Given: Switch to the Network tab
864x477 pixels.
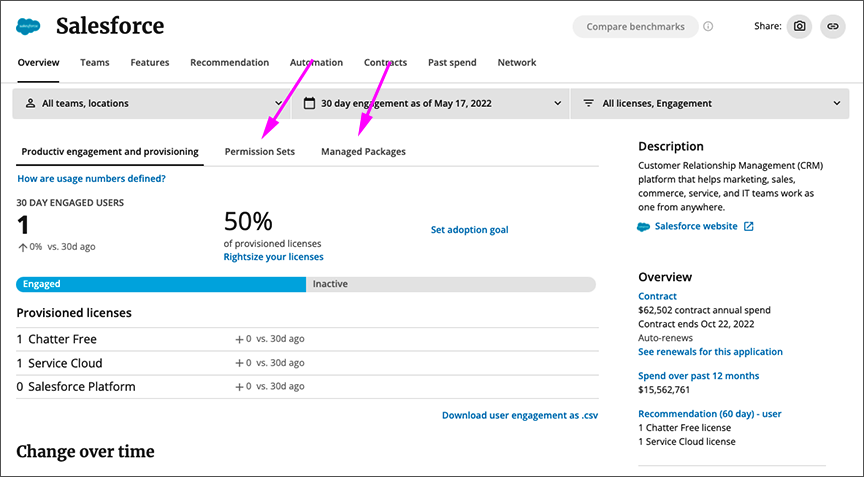Looking at the screenshot, I should 517,62.
